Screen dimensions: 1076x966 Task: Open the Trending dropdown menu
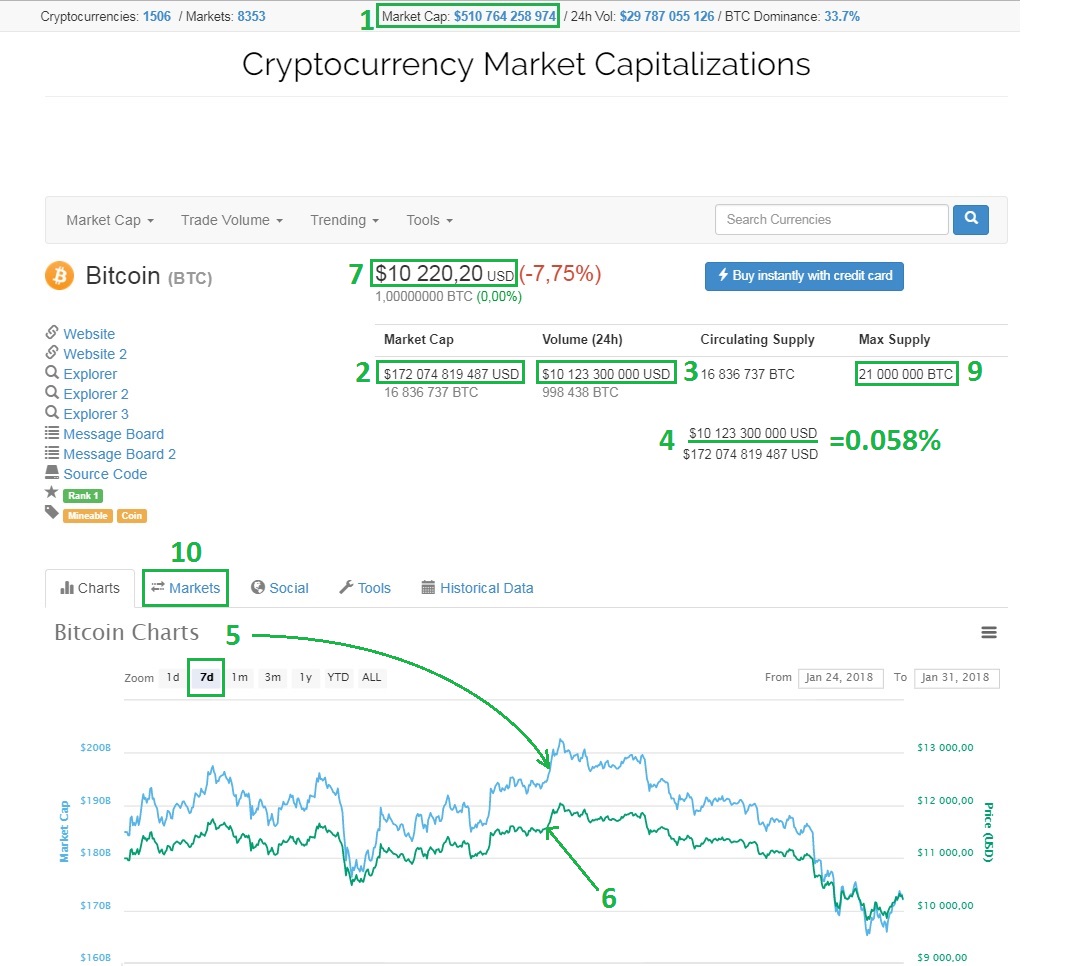pyautogui.click(x=344, y=220)
